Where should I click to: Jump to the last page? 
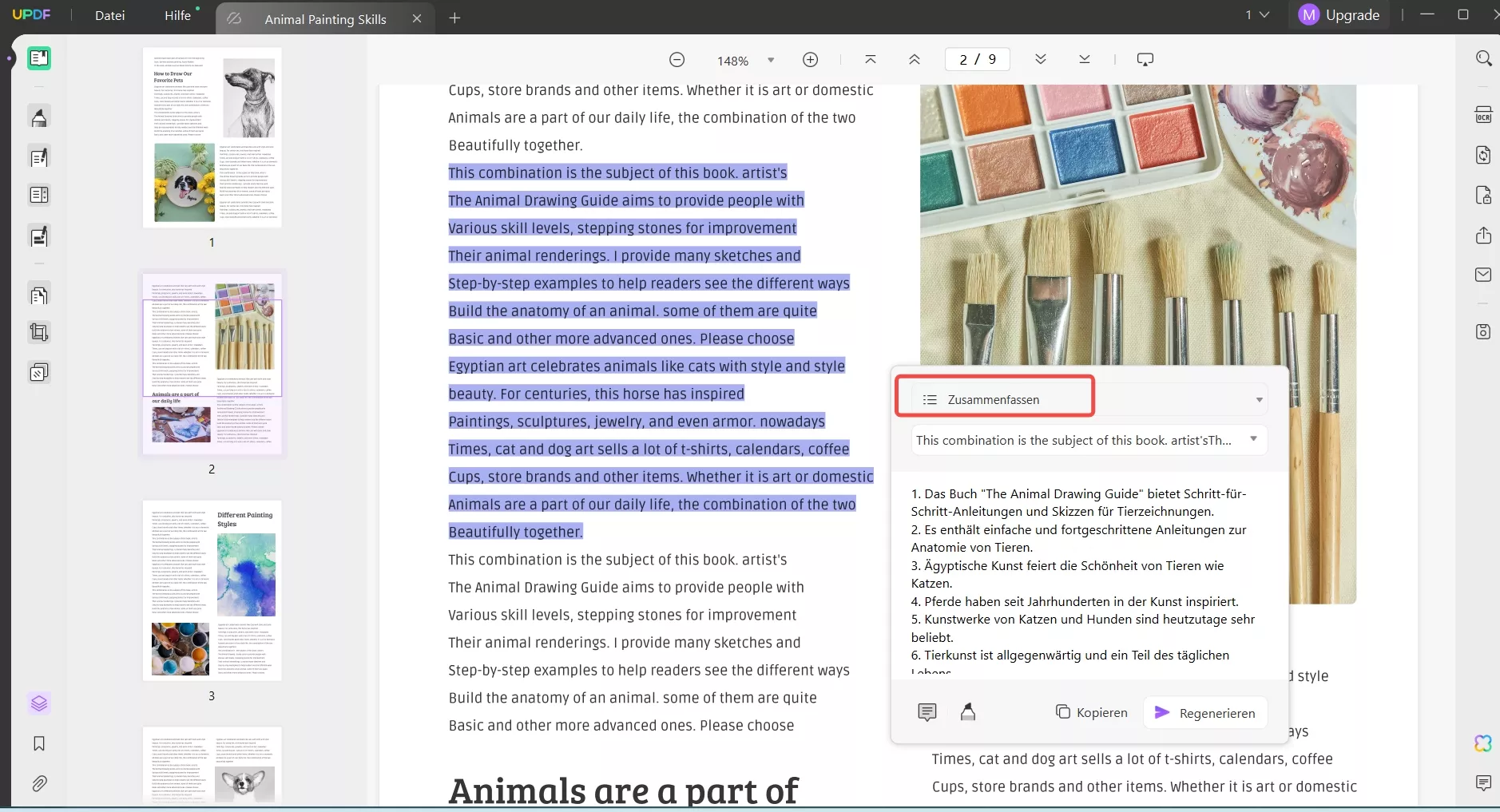point(1085,59)
